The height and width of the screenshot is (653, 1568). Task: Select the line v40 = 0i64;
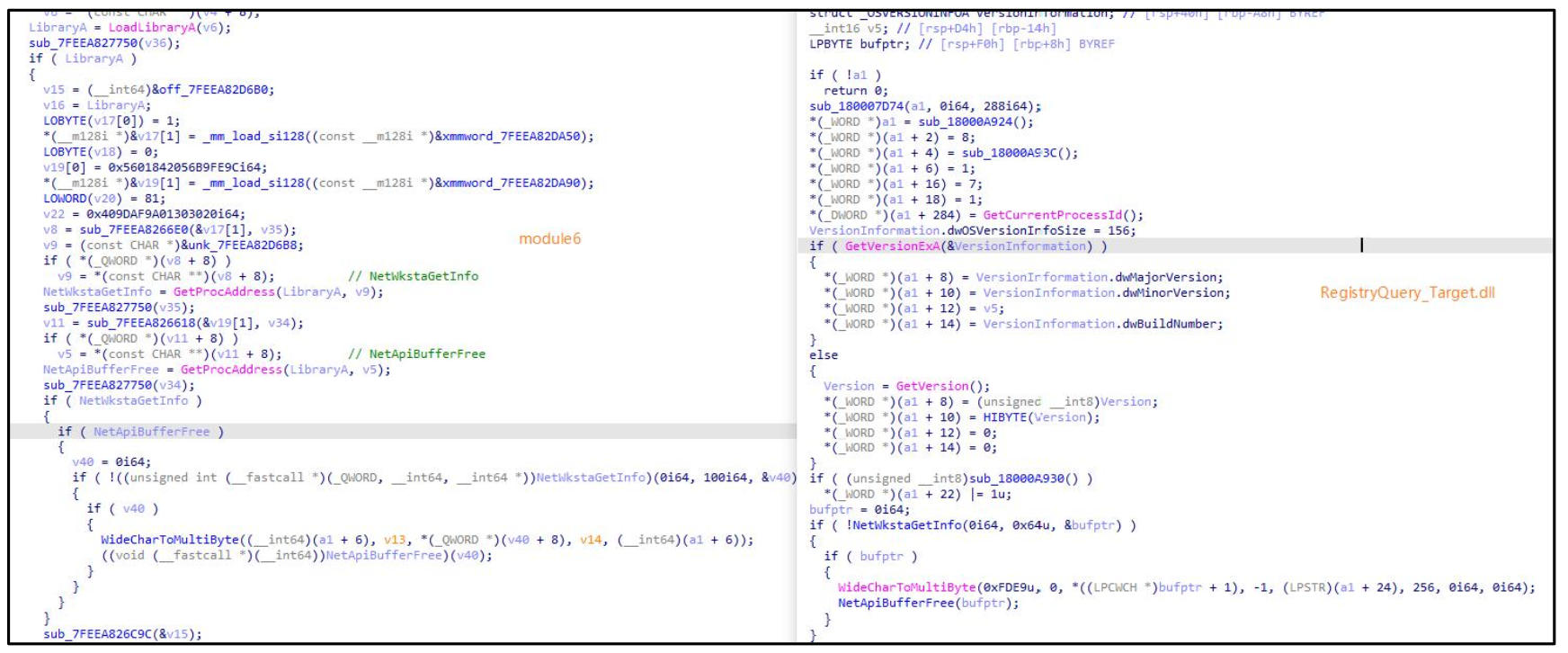point(111,462)
